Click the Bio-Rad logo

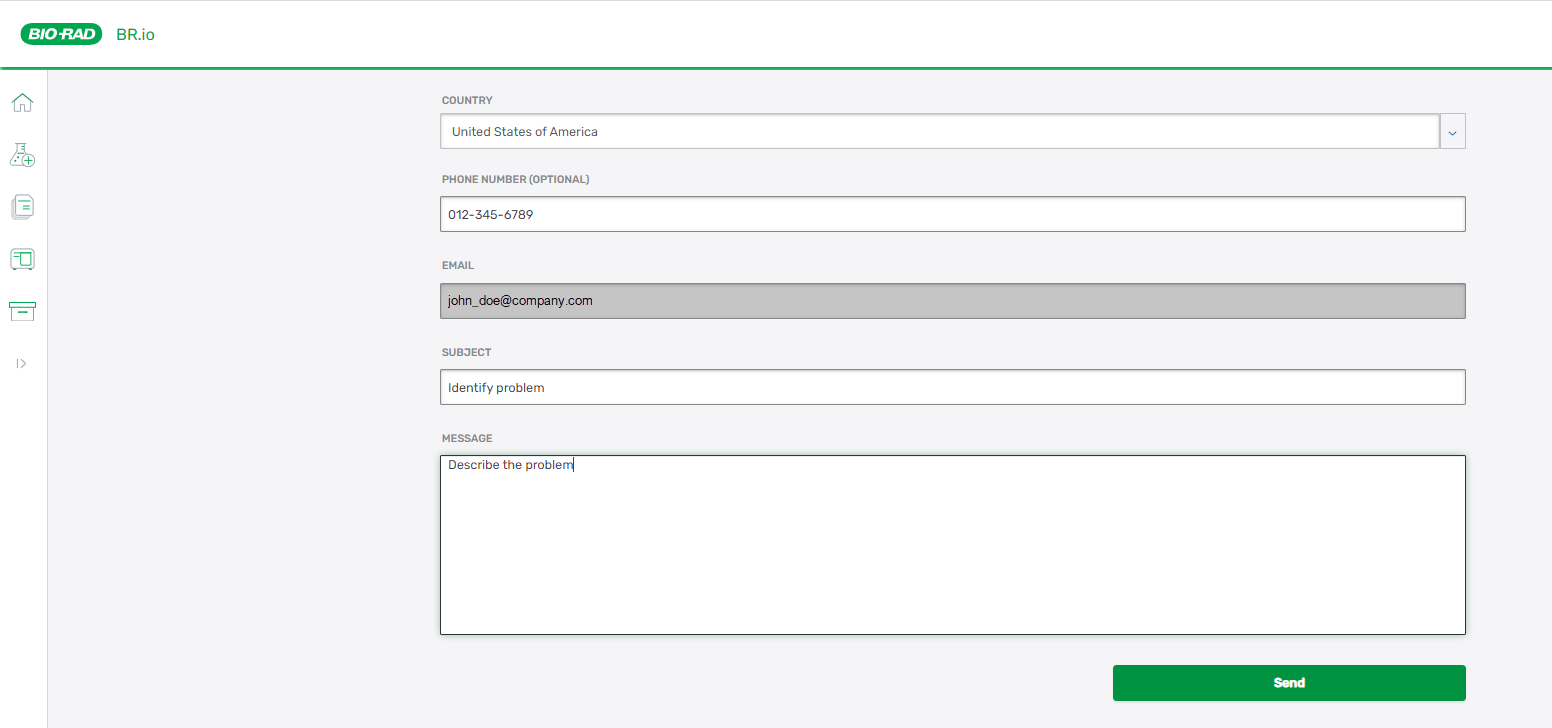[61, 35]
